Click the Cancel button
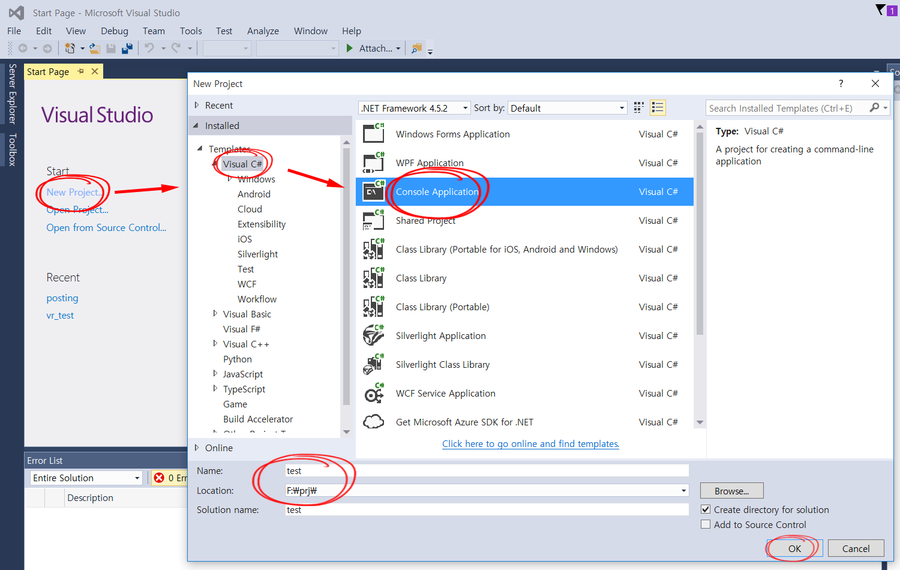 click(x=856, y=549)
